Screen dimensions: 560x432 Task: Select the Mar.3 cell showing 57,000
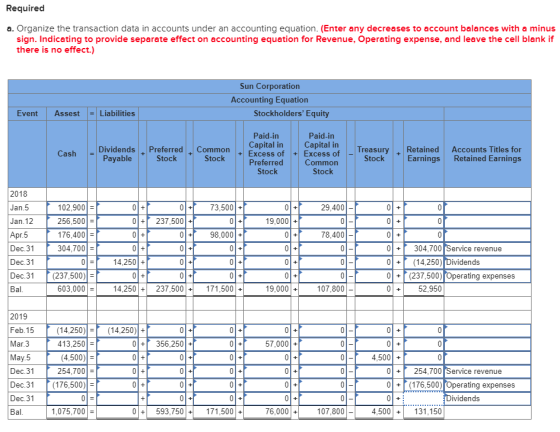coord(267,344)
